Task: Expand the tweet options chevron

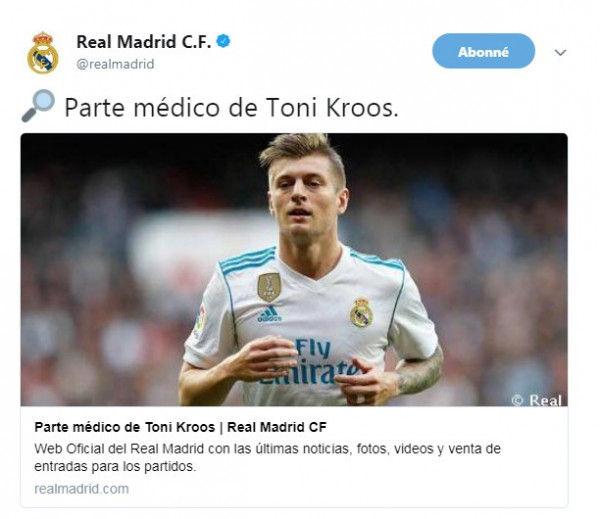Action: coord(560,52)
